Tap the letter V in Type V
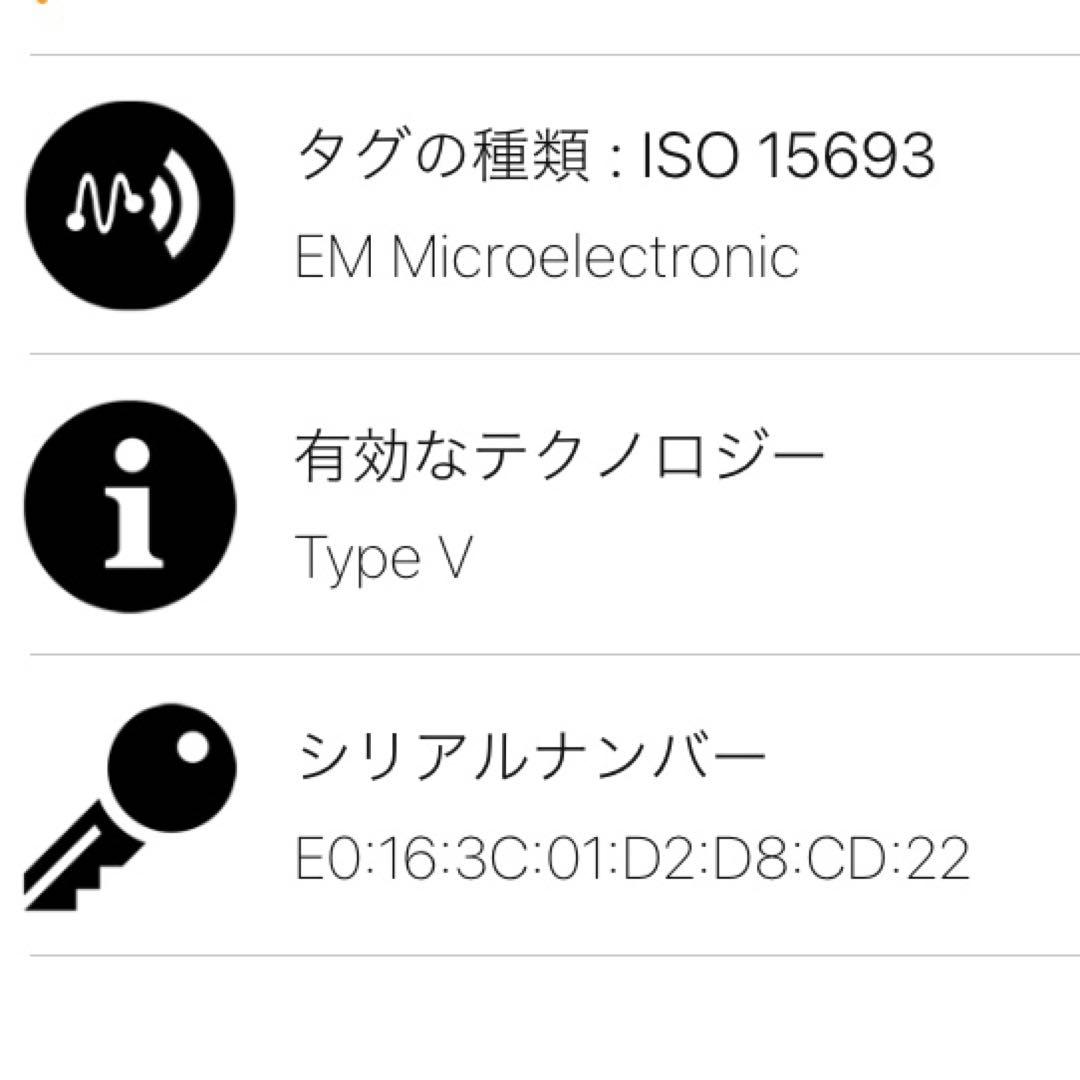The image size is (1080, 1080). 451,556
